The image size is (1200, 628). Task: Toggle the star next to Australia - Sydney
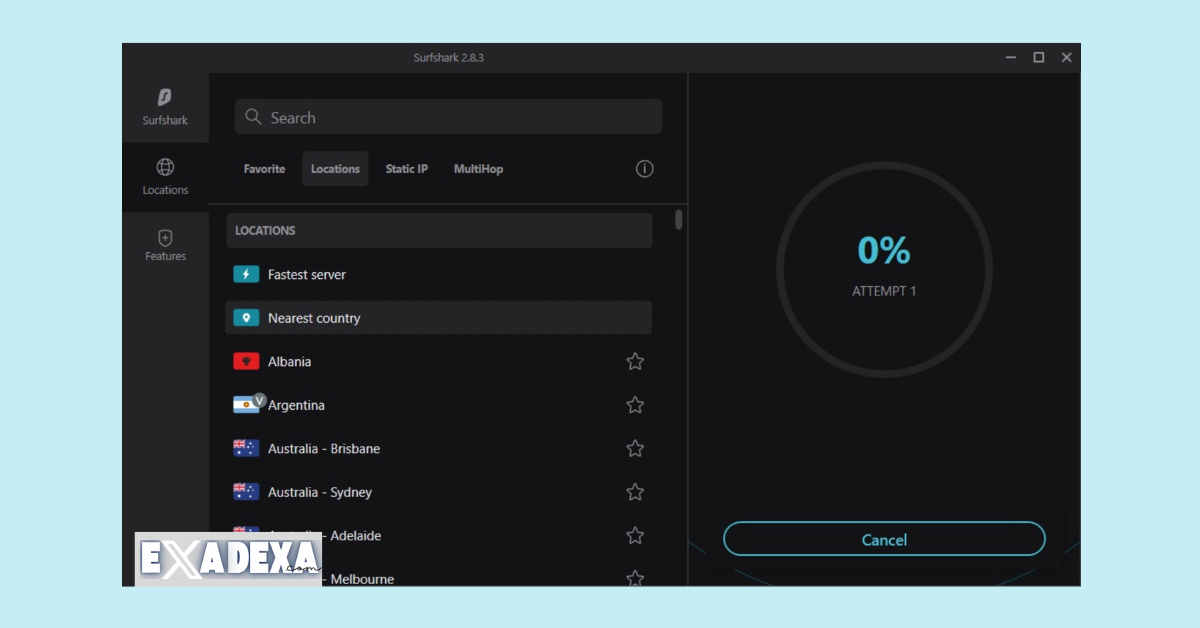pyautogui.click(x=635, y=491)
